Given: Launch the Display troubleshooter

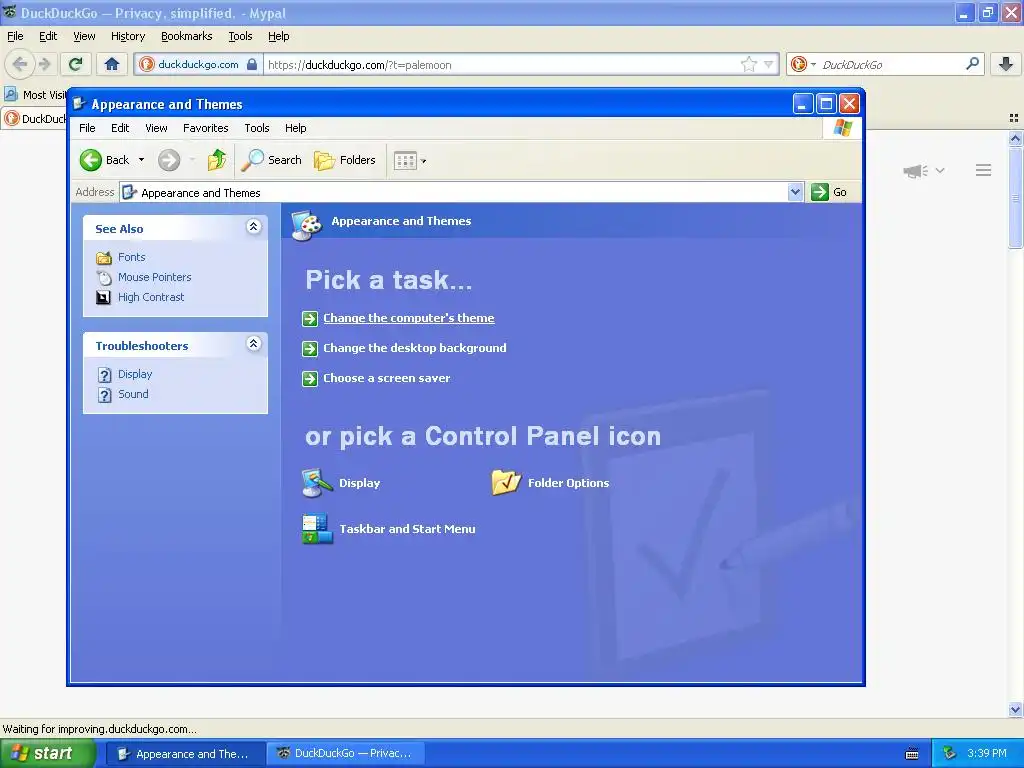Looking at the screenshot, I should (135, 374).
